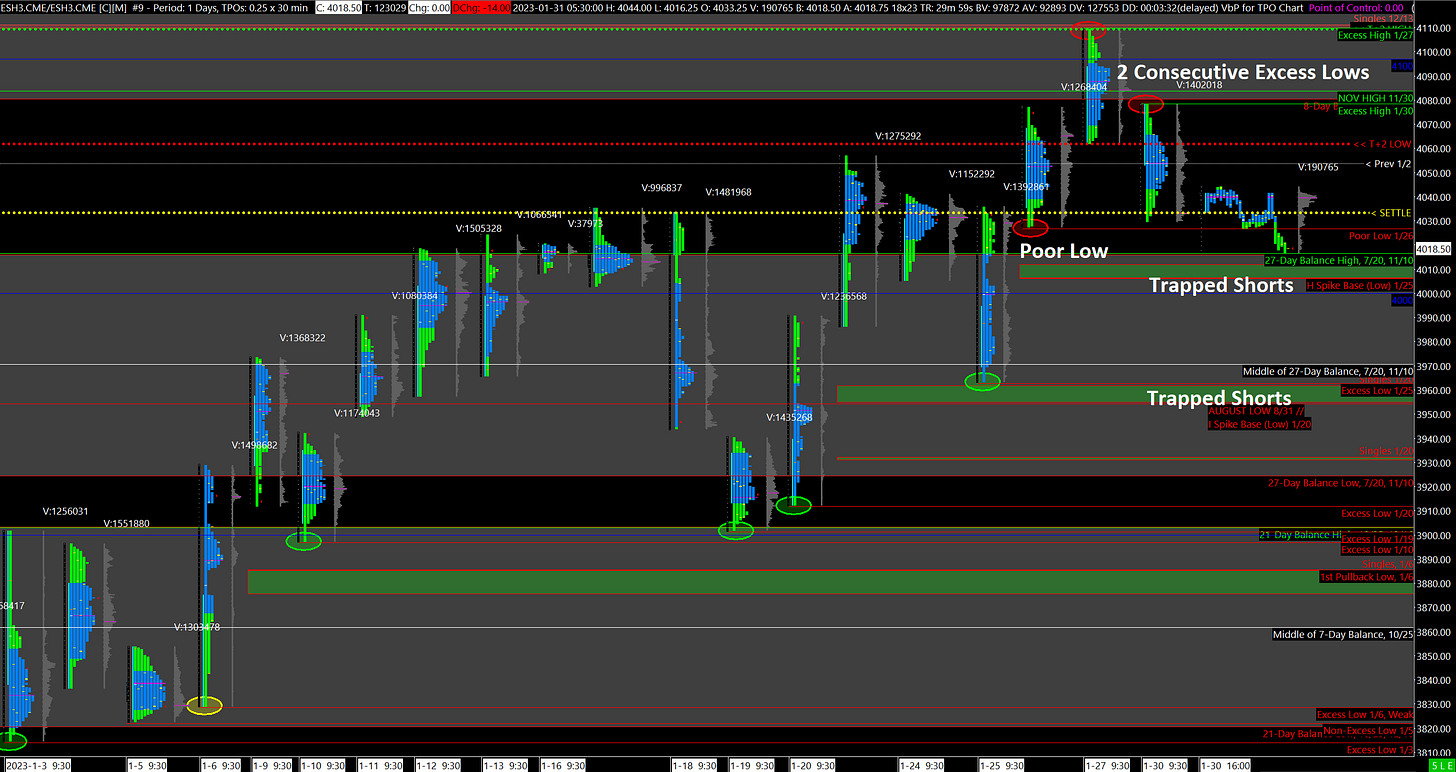
Task: Select the 'Chg: 0.00' header field
Action: 428,7
